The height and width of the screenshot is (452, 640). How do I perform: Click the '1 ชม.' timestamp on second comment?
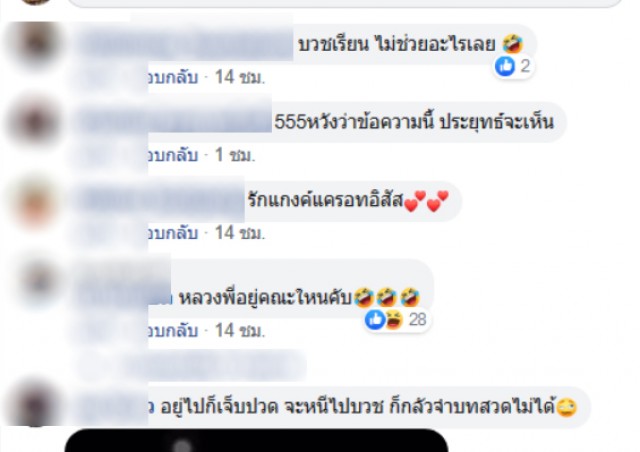235,155
